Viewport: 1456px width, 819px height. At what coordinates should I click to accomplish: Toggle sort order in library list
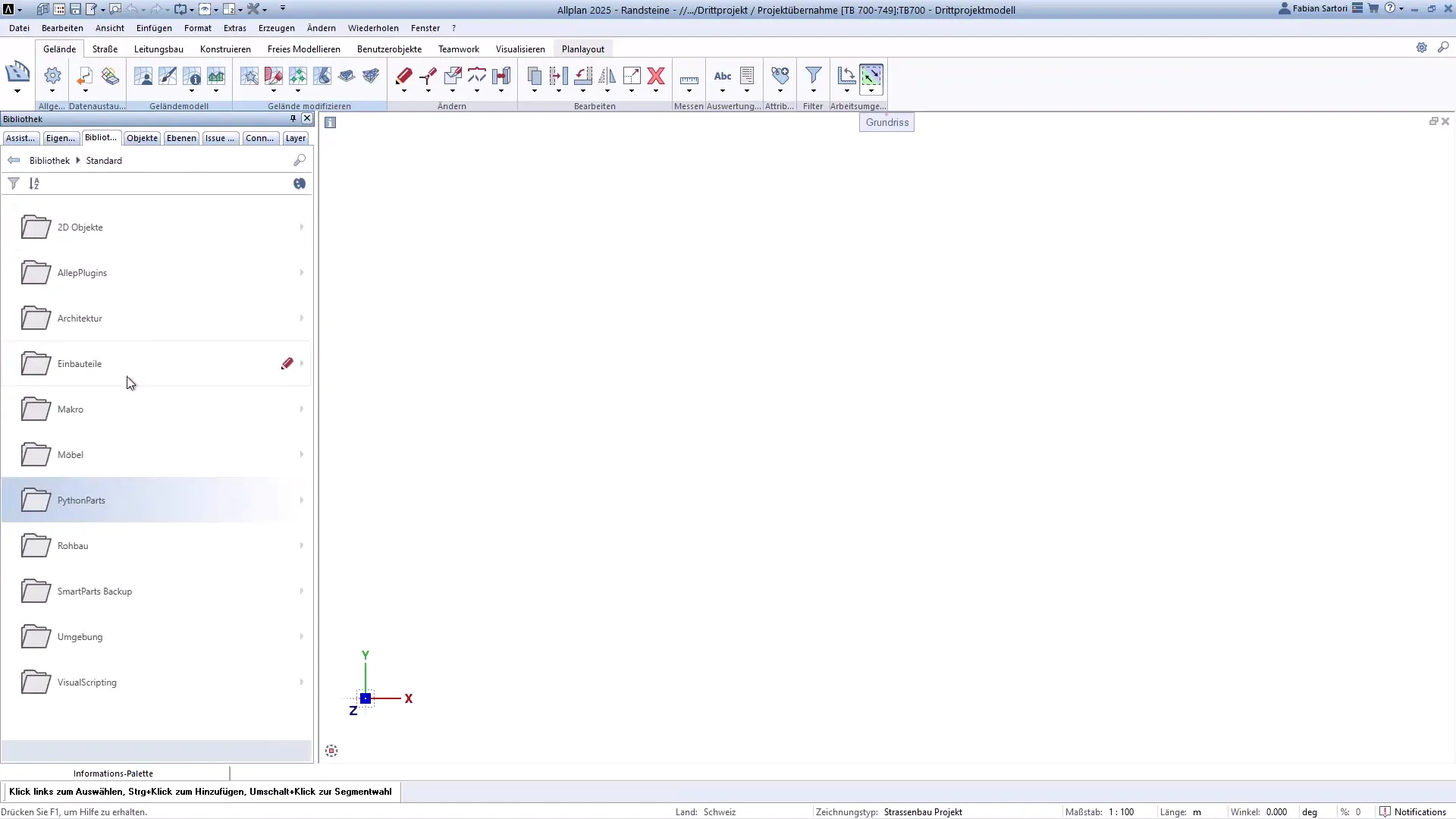[35, 183]
